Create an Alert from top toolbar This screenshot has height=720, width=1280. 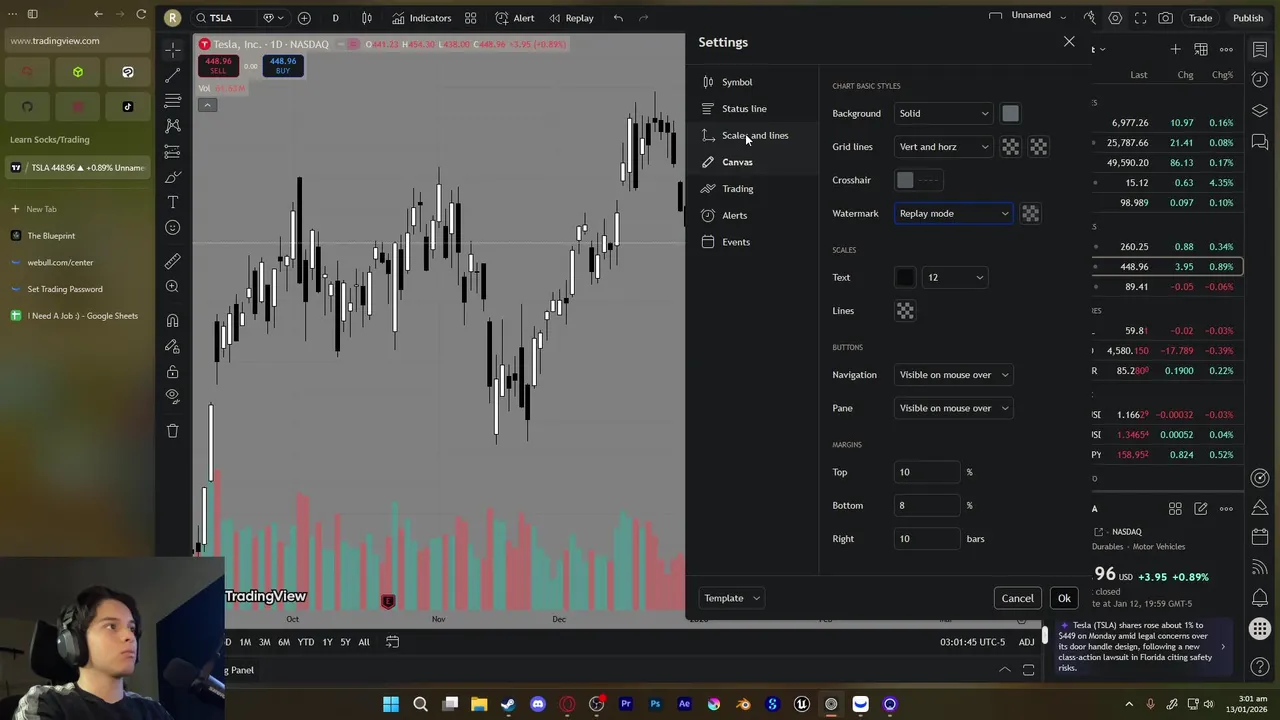pos(516,18)
